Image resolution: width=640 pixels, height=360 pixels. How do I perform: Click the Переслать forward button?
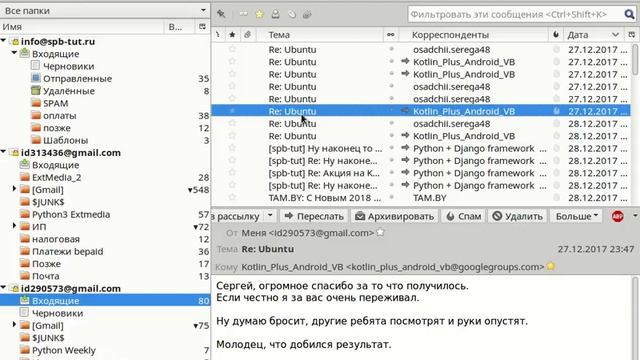coord(314,216)
